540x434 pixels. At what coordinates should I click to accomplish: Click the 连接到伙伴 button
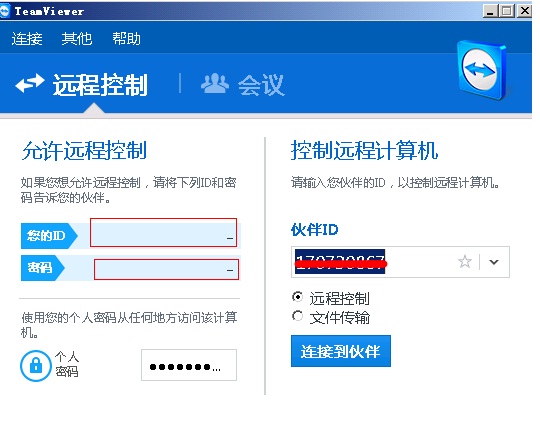341,351
